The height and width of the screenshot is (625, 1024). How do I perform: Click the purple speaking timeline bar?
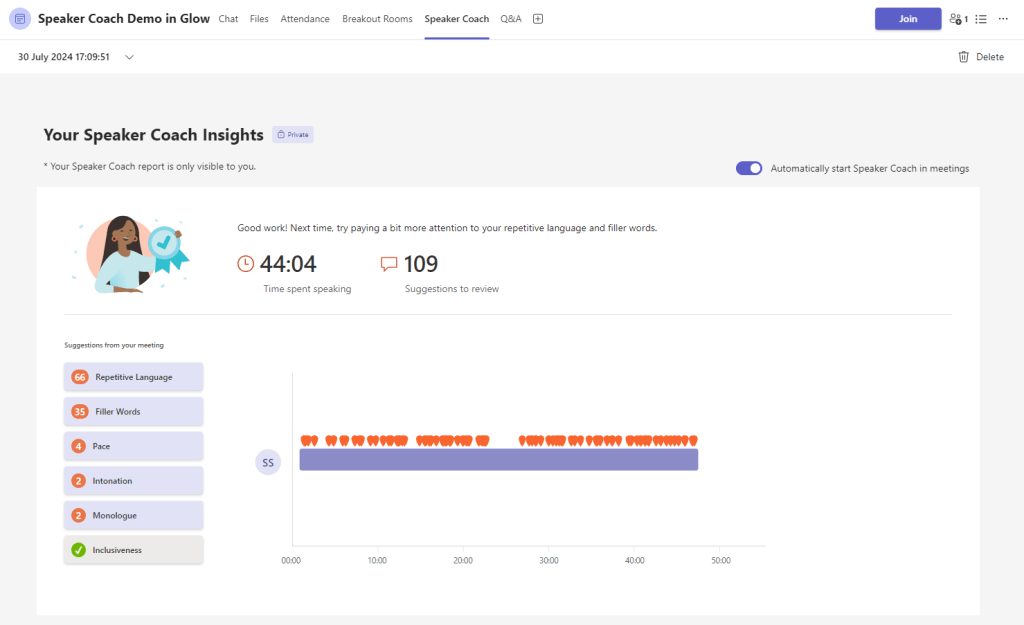pos(500,460)
